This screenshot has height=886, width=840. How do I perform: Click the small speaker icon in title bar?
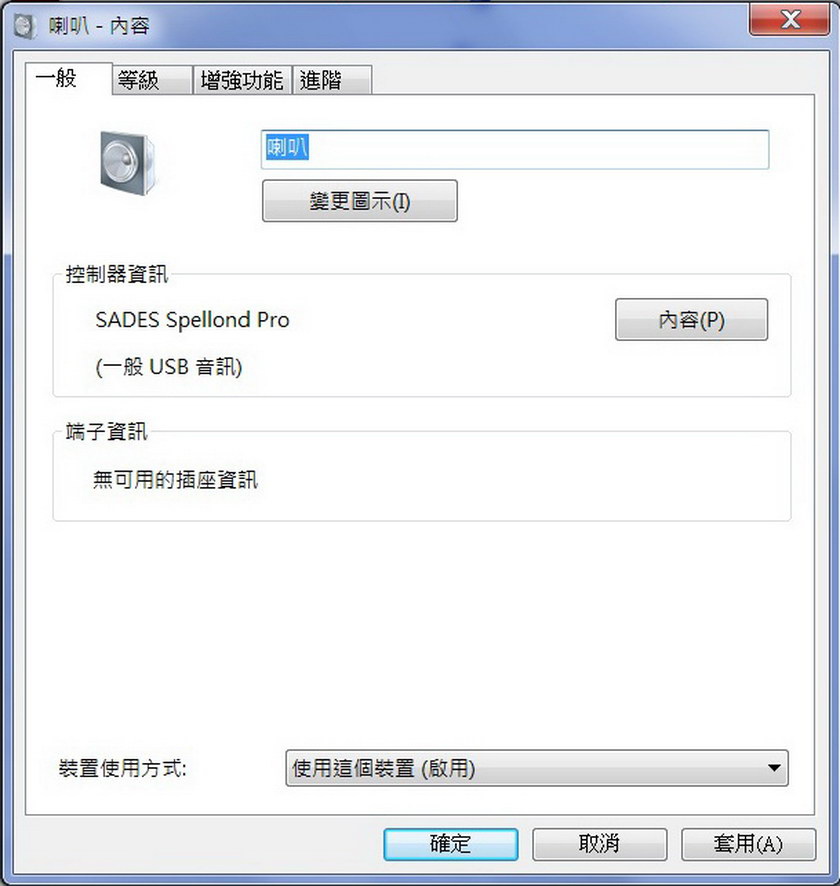coord(25,26)
